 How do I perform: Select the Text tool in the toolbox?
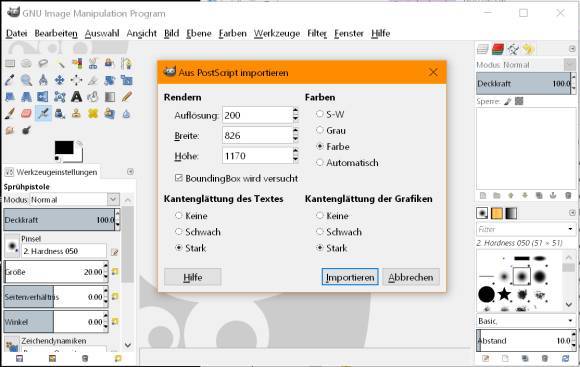76,97
